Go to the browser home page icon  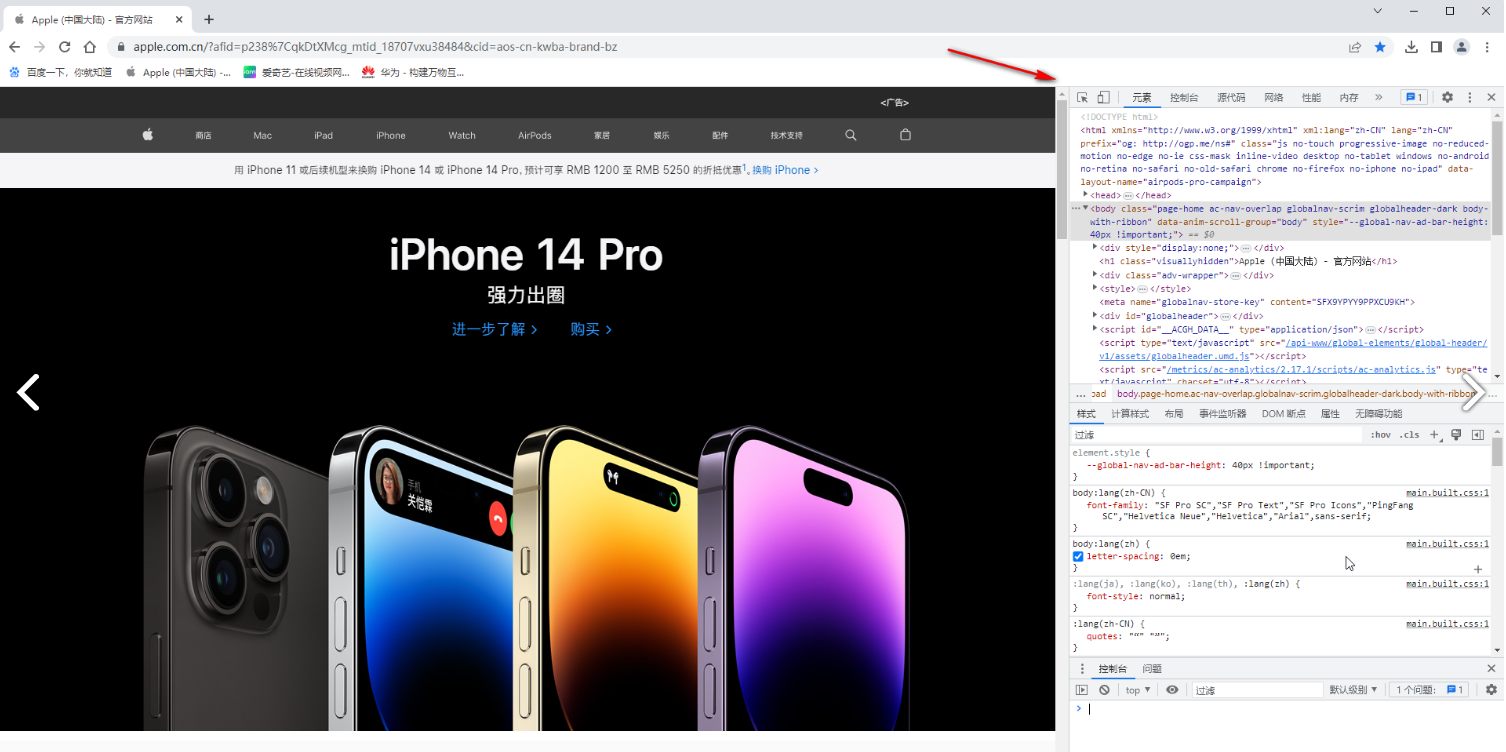[x=90, y=47]
